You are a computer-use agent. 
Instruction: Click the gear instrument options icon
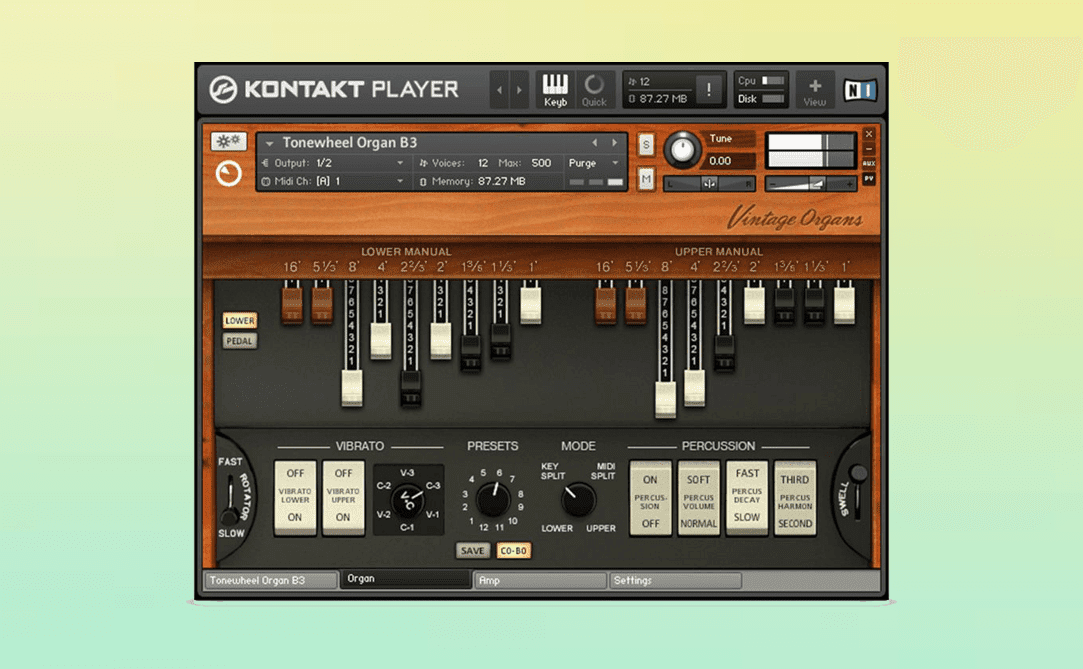[x=229, y=142]
